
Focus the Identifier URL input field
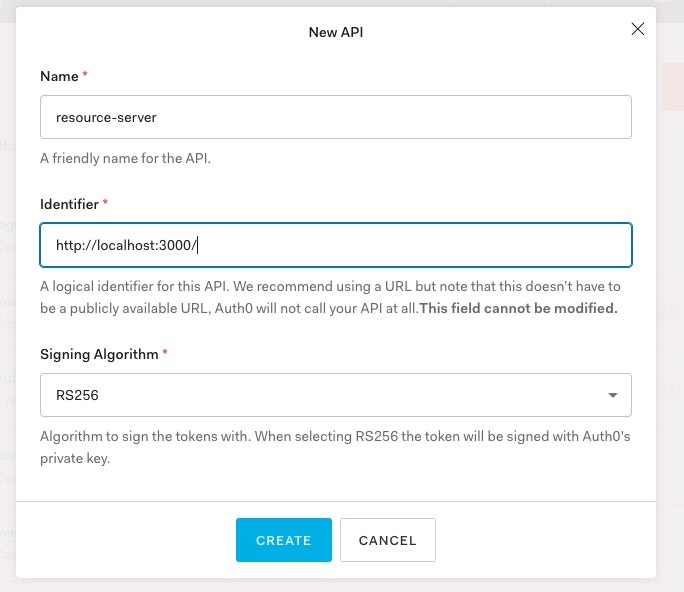335,245
